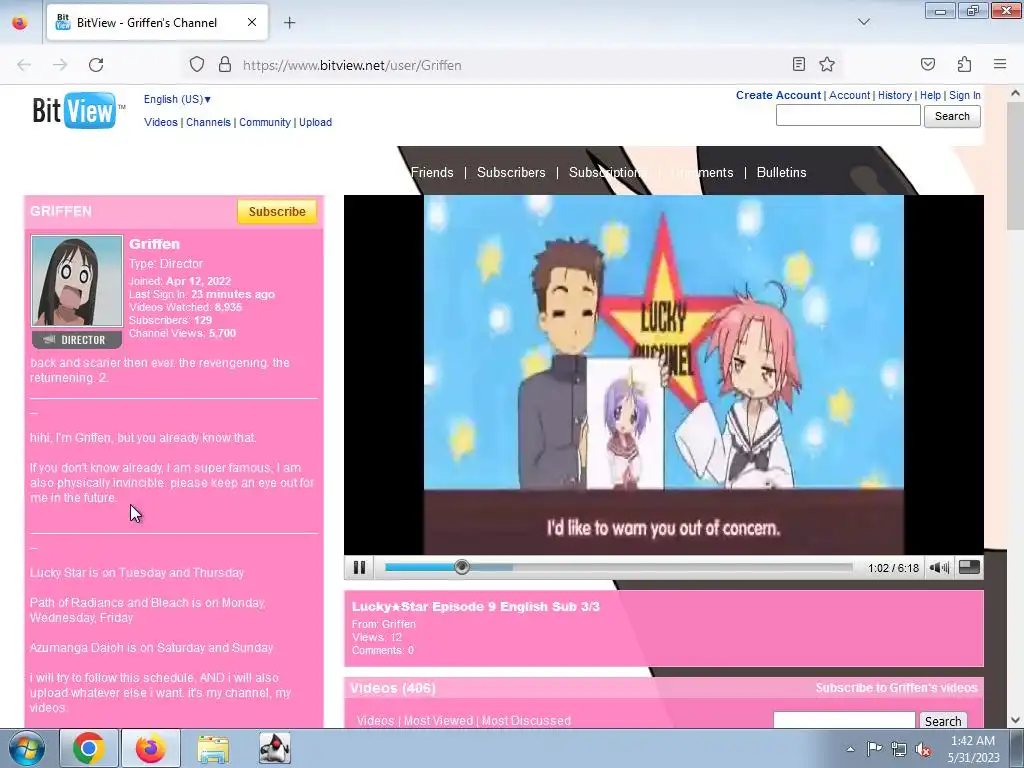The width and height of the screenshot is (1024, 768).
Task: Open a new tab with the plus button
Action: pyautogui.click(x=289, y=23)
